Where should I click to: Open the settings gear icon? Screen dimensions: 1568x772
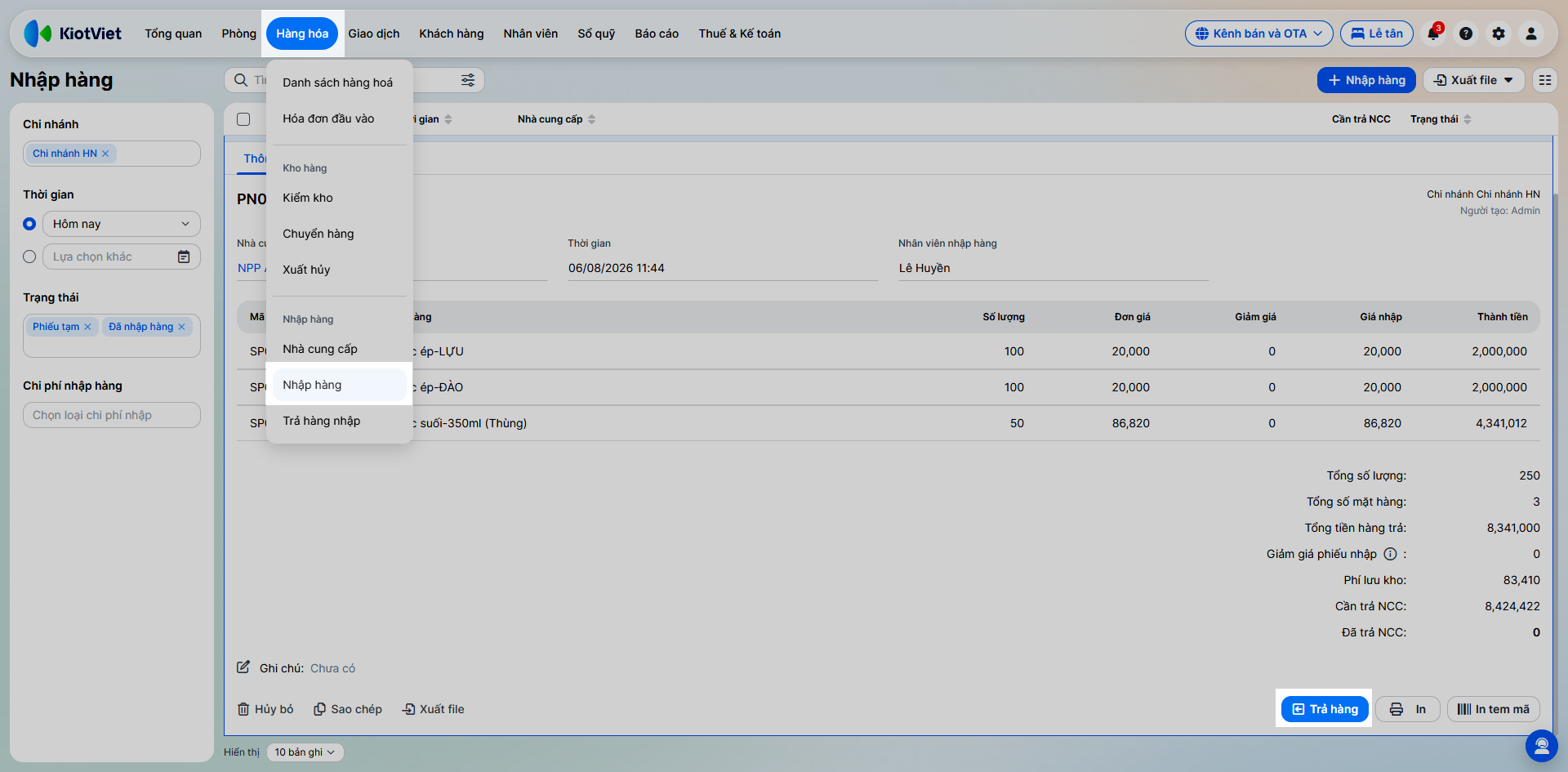pos(1499,33)
